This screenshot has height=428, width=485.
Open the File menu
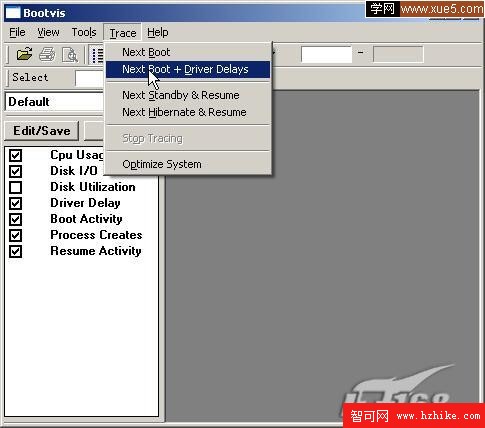coord(17,32)
